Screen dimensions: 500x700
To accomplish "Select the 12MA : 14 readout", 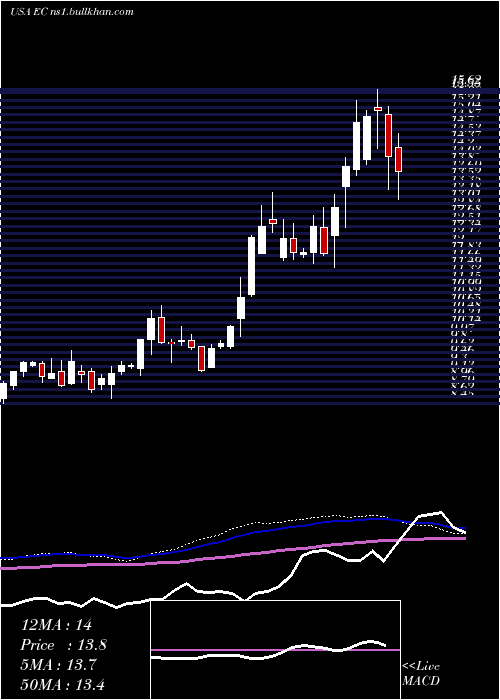I will (x=56, y=625).
